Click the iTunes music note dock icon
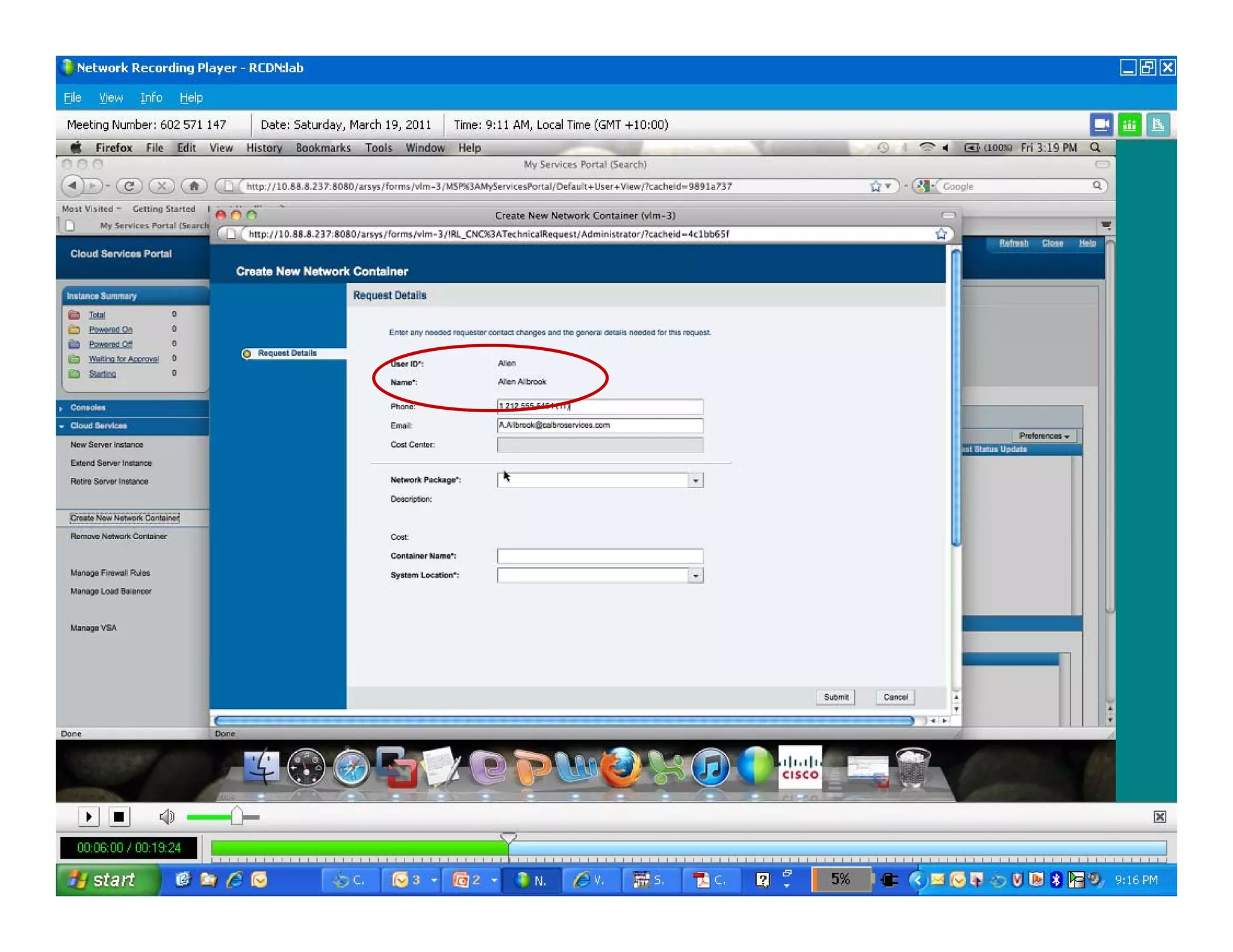Screen dimensions: 1233x952 click(x=710, y=768)
